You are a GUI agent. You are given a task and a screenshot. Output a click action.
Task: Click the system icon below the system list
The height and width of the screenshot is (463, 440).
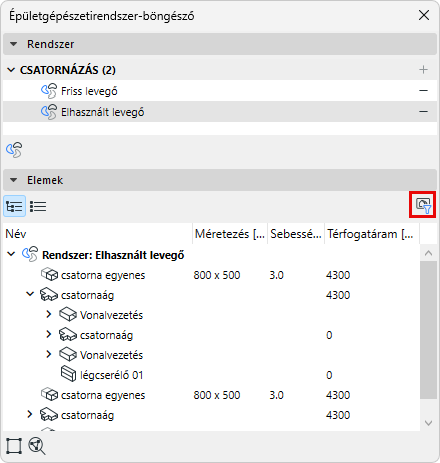[x=14, y=150]
